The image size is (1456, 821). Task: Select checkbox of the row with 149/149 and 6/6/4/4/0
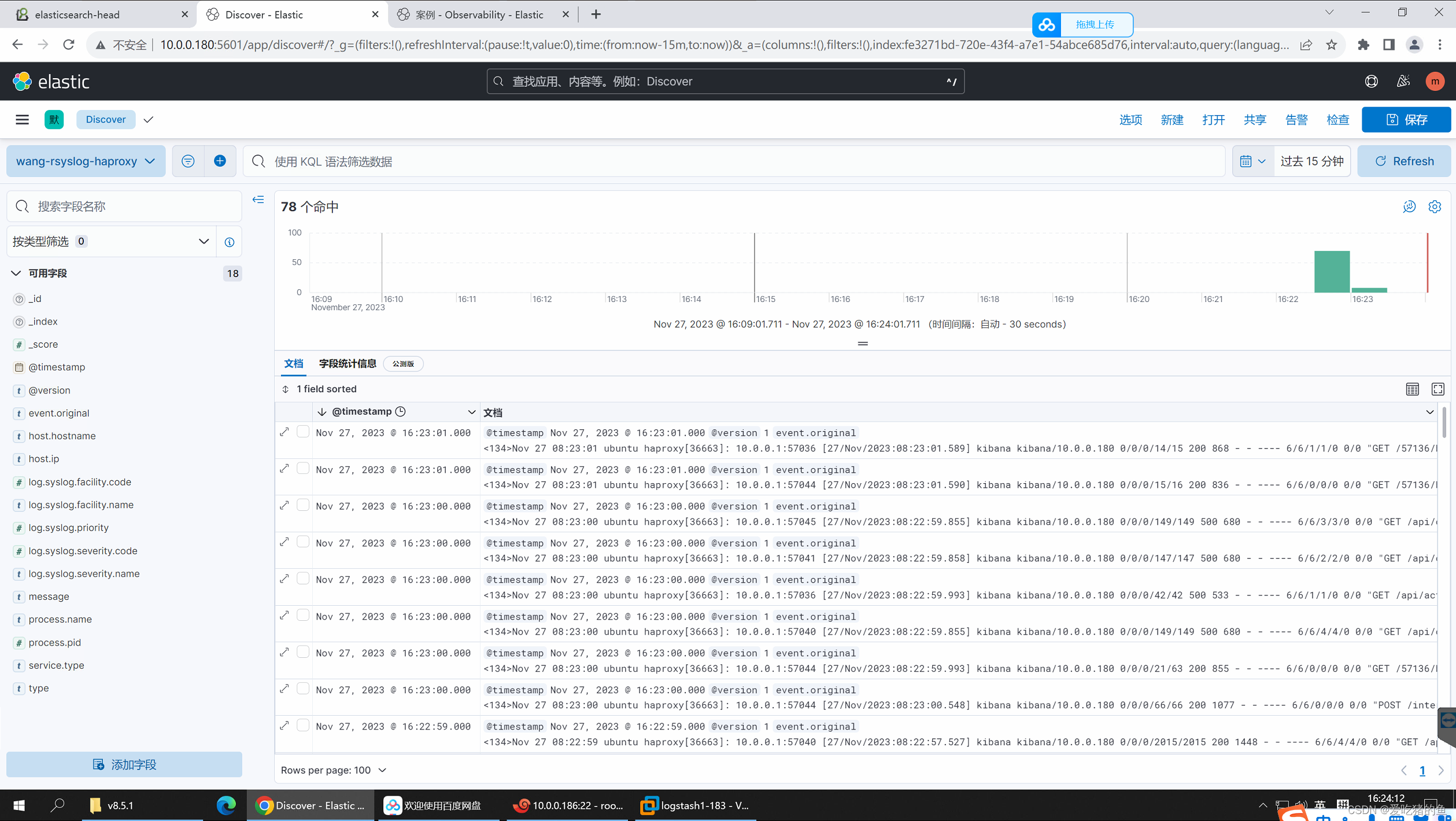pos(303,616)
